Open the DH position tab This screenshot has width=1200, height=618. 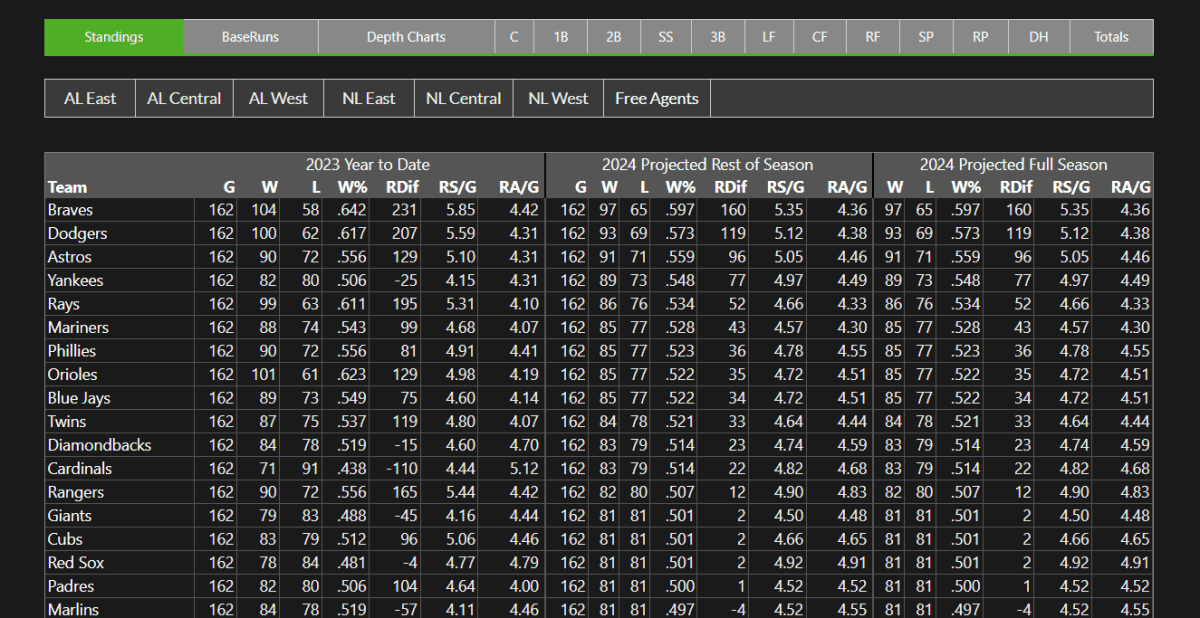[1039, 37]
